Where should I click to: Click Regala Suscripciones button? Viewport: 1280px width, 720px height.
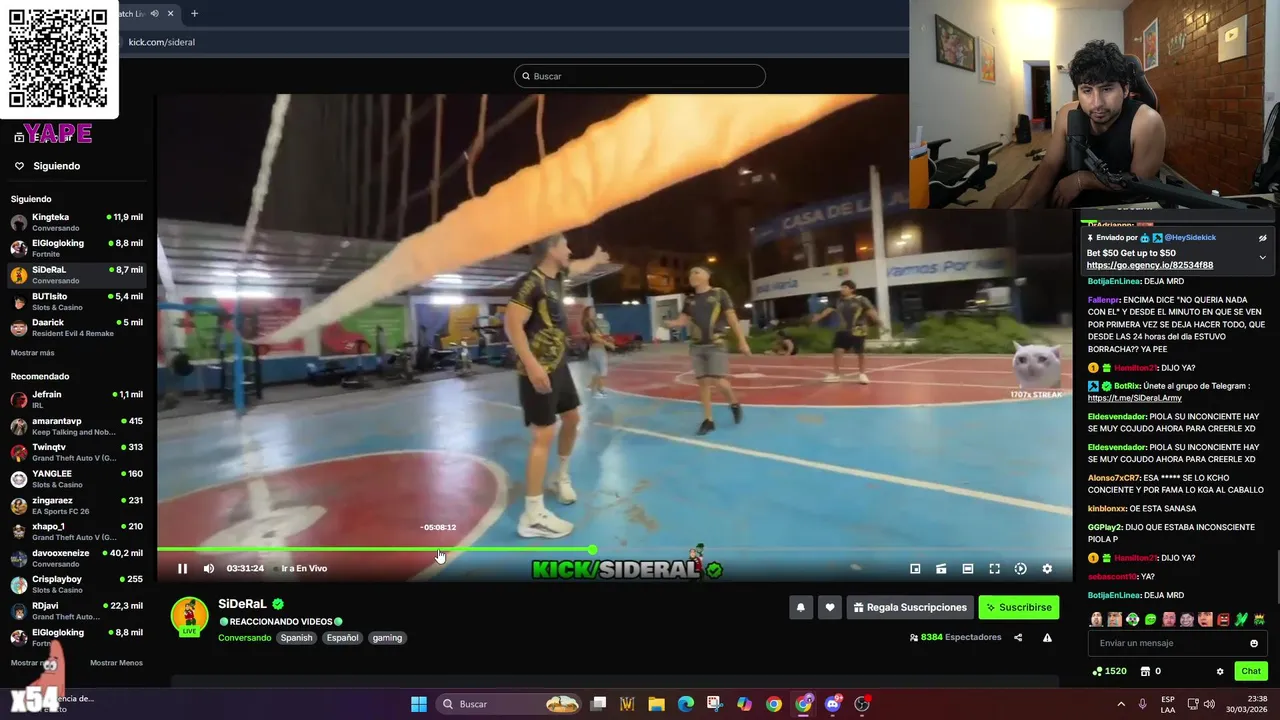pyautogui.click(x=910, y=607)
